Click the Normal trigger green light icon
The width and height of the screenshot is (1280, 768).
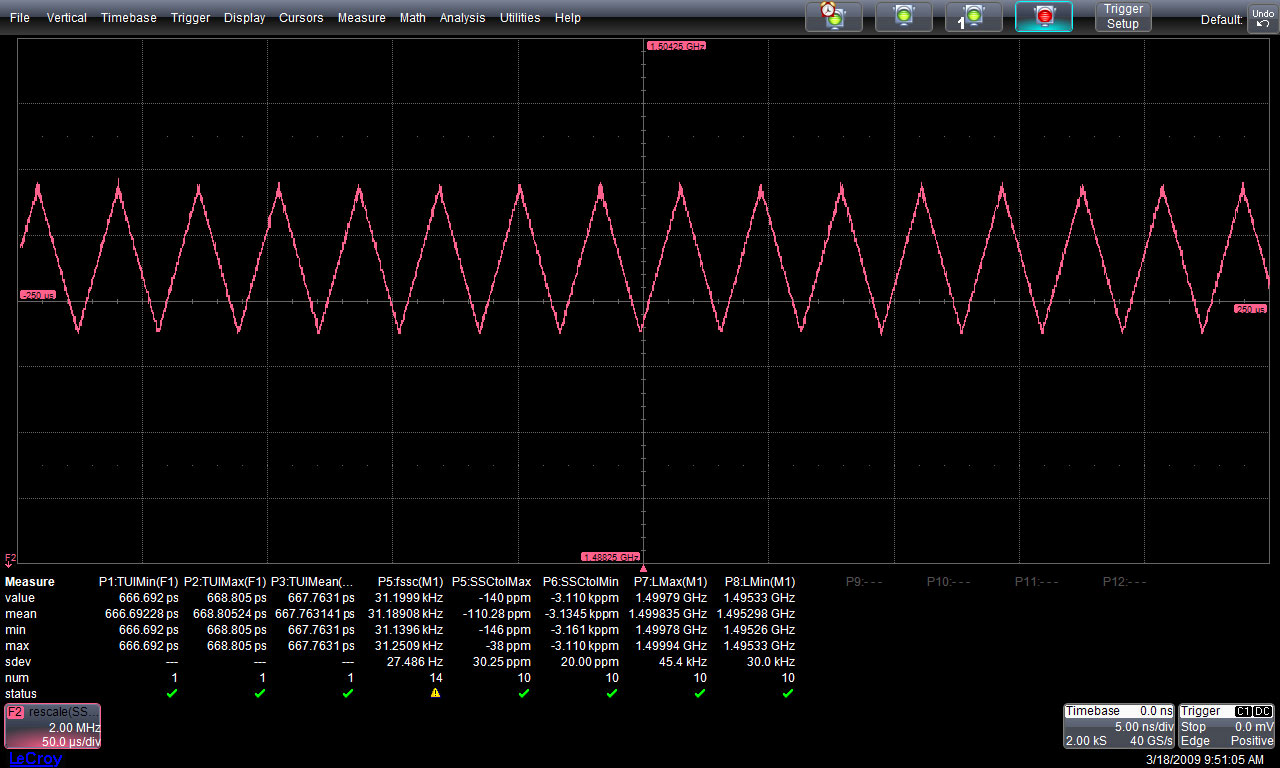pyautogui.click(x=903, y=16)
